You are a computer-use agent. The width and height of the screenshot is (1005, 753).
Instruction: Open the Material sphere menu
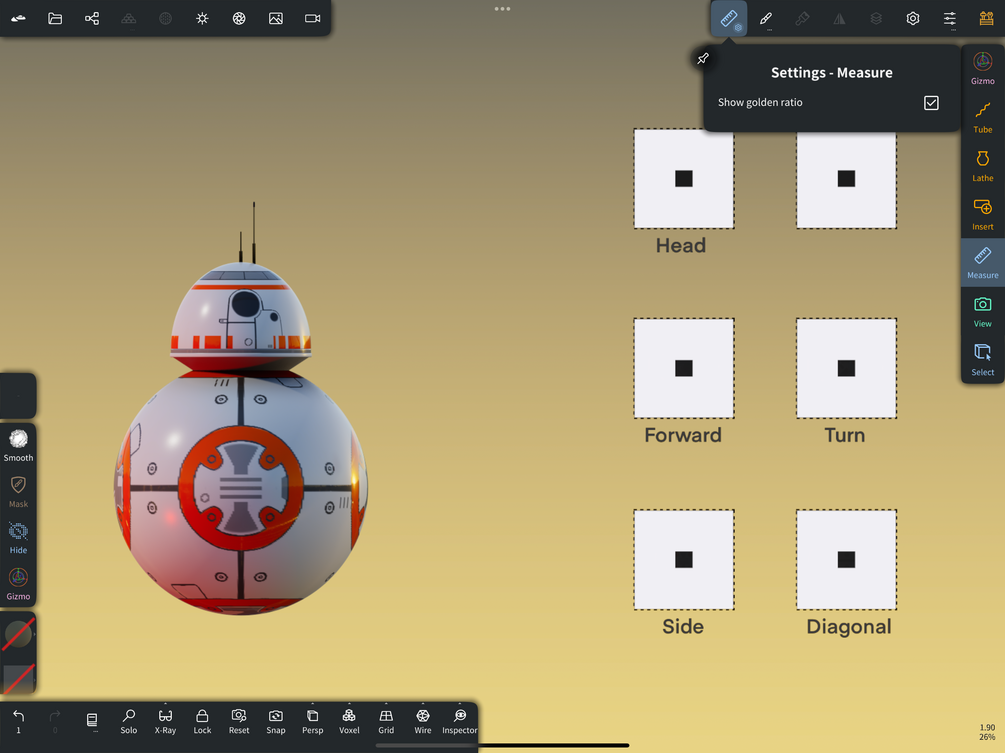[x=165, y=19]
